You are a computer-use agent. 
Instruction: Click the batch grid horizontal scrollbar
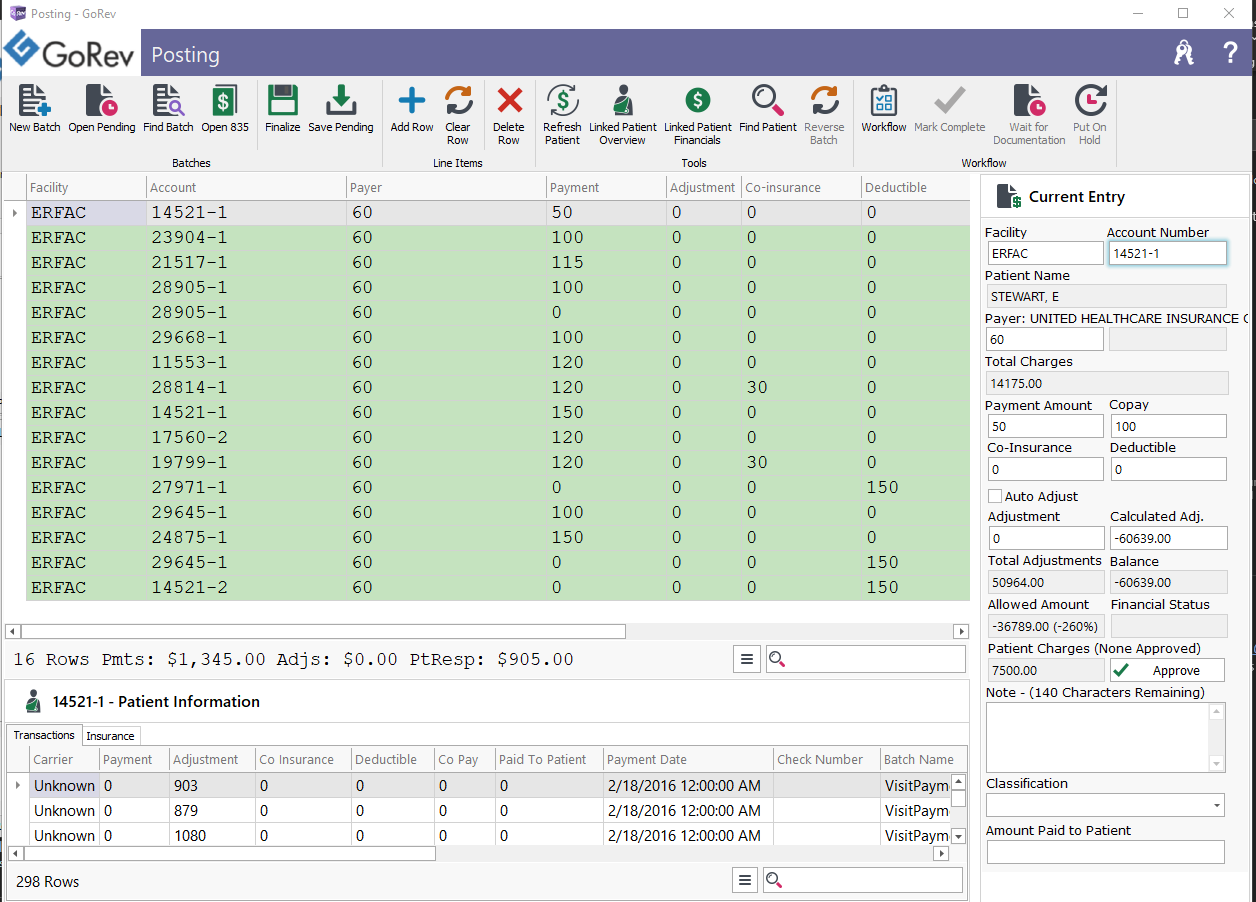pyautogui.click(x=321, y=631)
